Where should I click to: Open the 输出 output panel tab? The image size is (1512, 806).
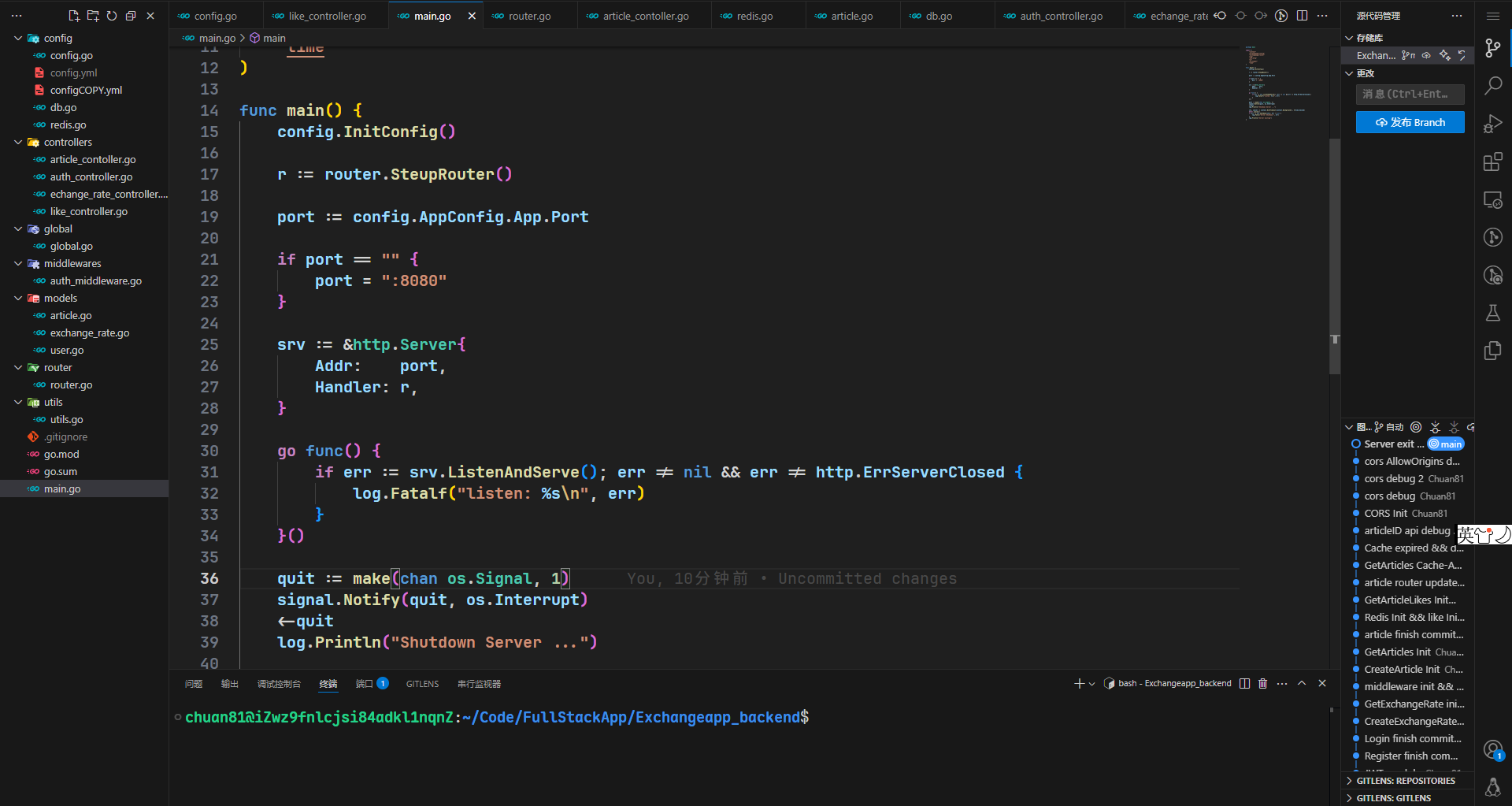point(230,684)
